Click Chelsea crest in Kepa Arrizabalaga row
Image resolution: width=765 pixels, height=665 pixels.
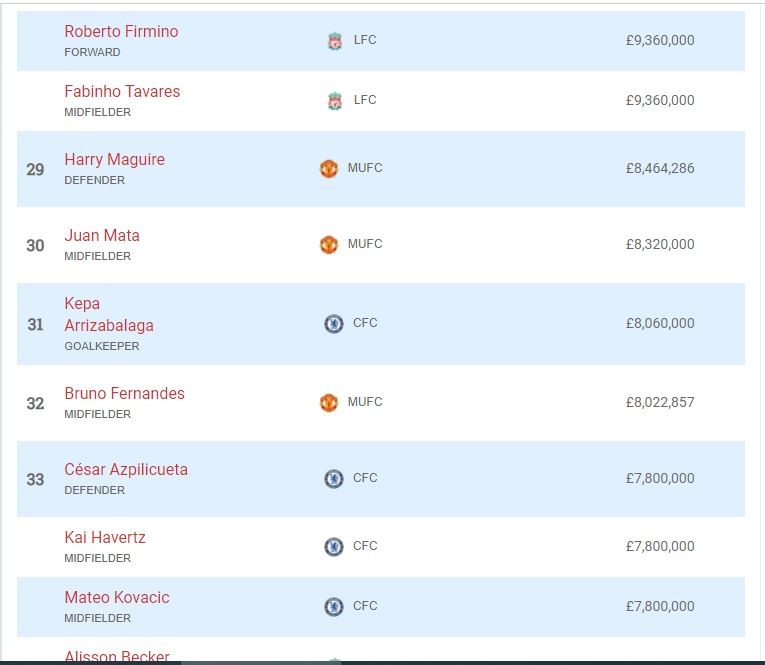coord(334,324)
